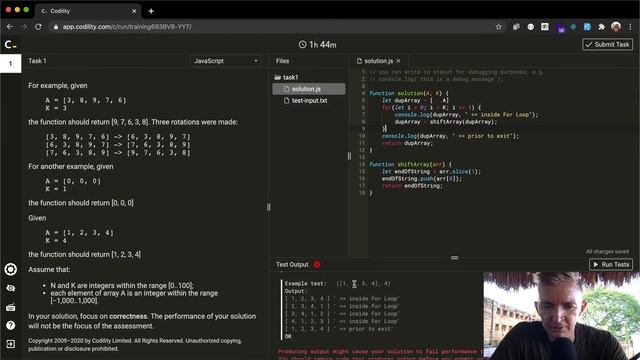The height and width of the screenshot is (360, 640).
Task: Click the Submit Task button
Action: point(607,44)
